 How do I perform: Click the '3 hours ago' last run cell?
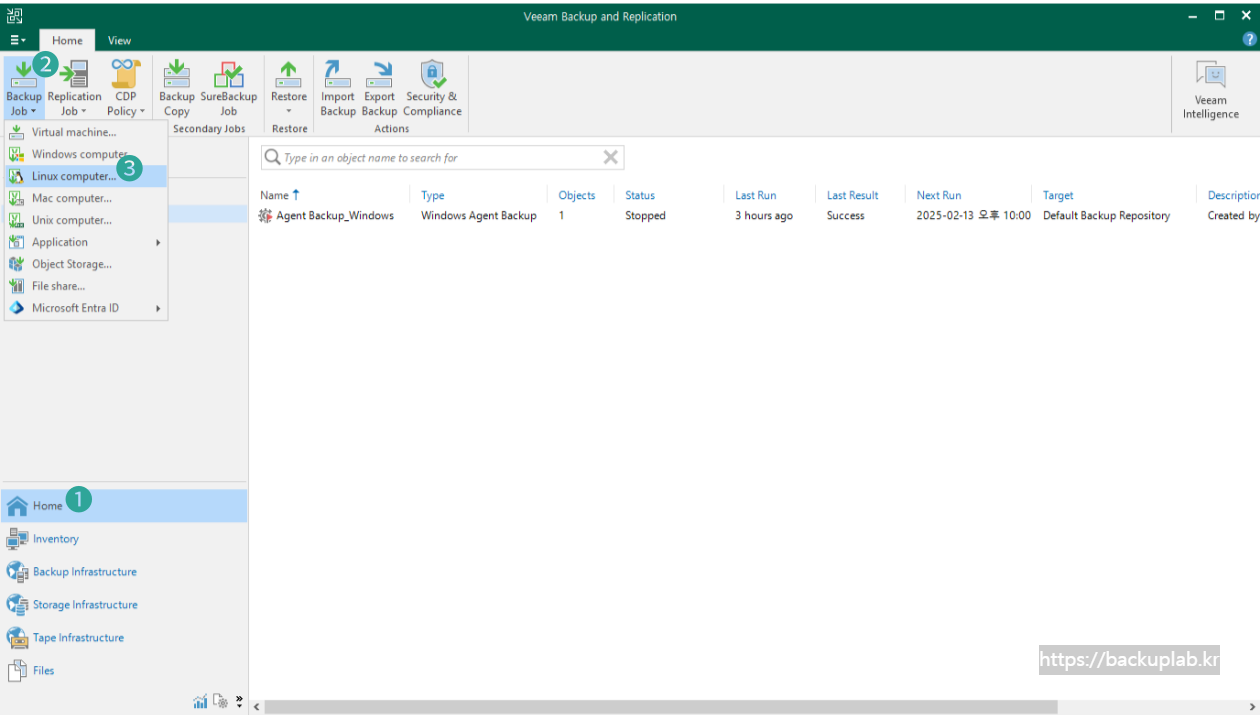[x=764, y=216]
